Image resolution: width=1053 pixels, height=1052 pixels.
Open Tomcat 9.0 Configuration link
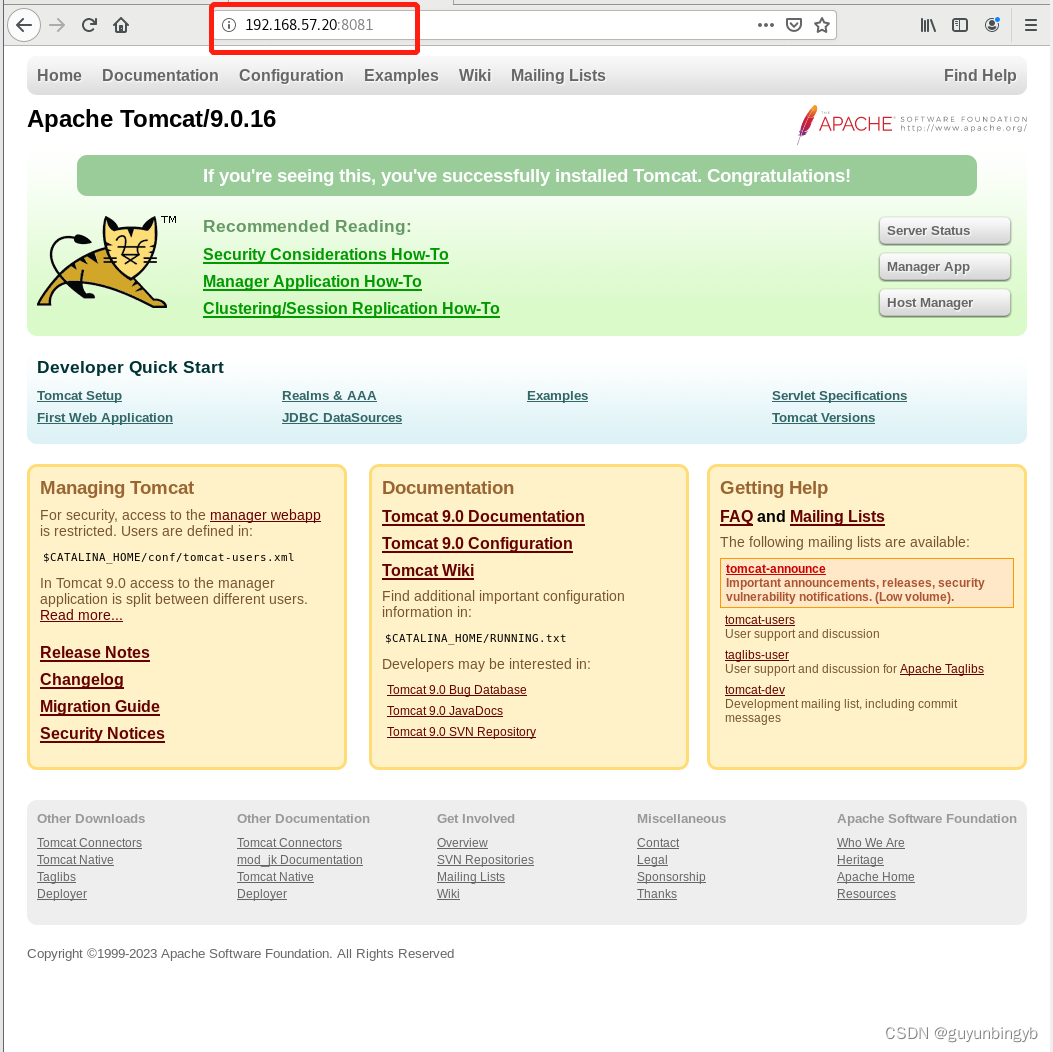pos(477,543)
